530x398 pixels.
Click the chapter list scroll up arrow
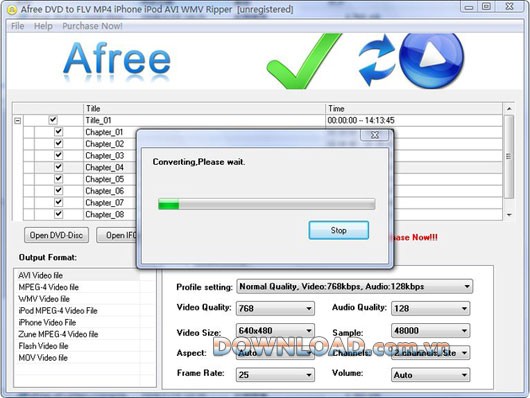(x=509, y=109)
